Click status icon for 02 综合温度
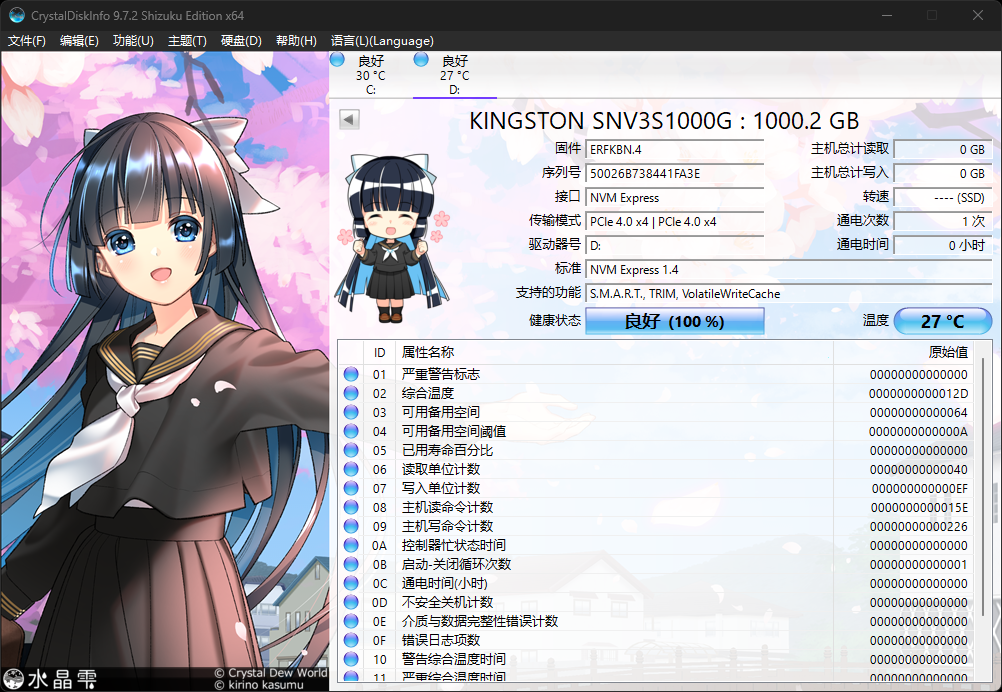 [x=351, y=393]
